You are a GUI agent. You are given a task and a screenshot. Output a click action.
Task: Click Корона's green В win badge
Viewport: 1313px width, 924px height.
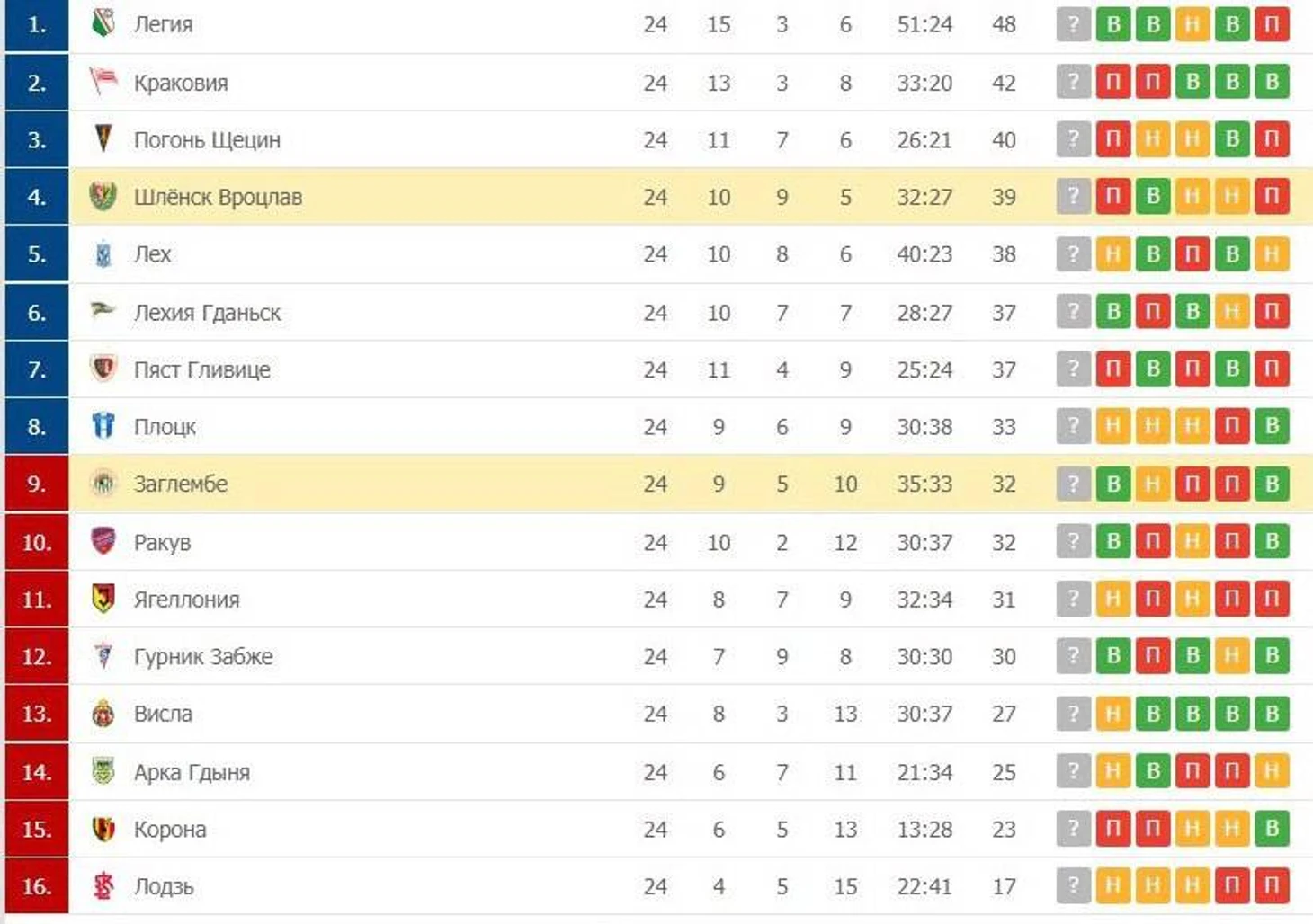pos(1271,828)
